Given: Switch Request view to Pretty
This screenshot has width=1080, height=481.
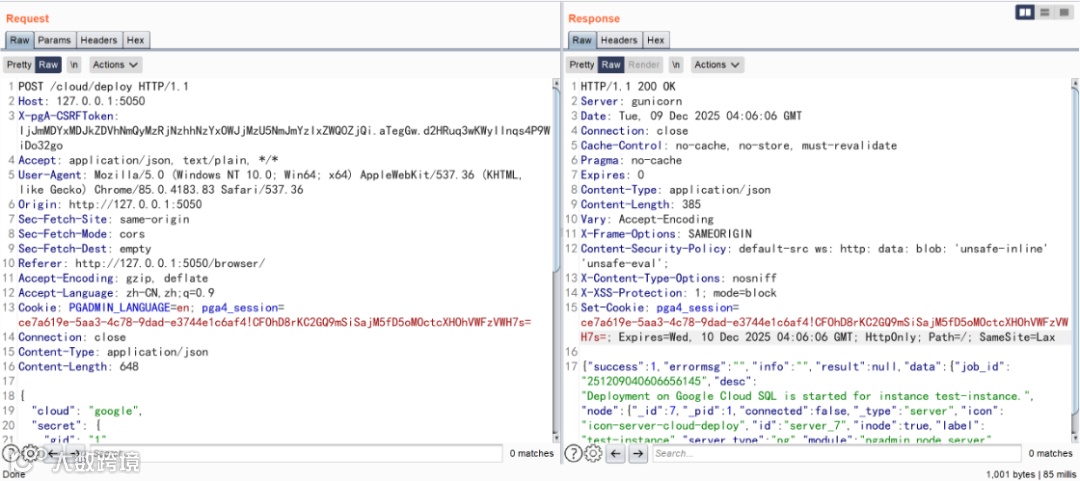Looking at the screenshot, I should click(x=19, y=65).
